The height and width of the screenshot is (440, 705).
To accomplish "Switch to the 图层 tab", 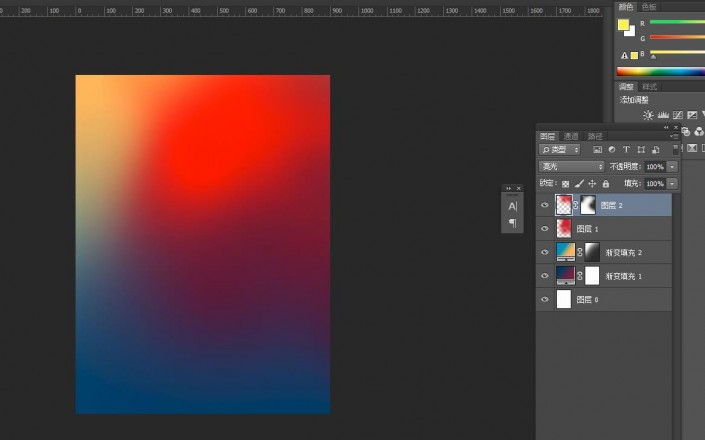I will point(547,136).
